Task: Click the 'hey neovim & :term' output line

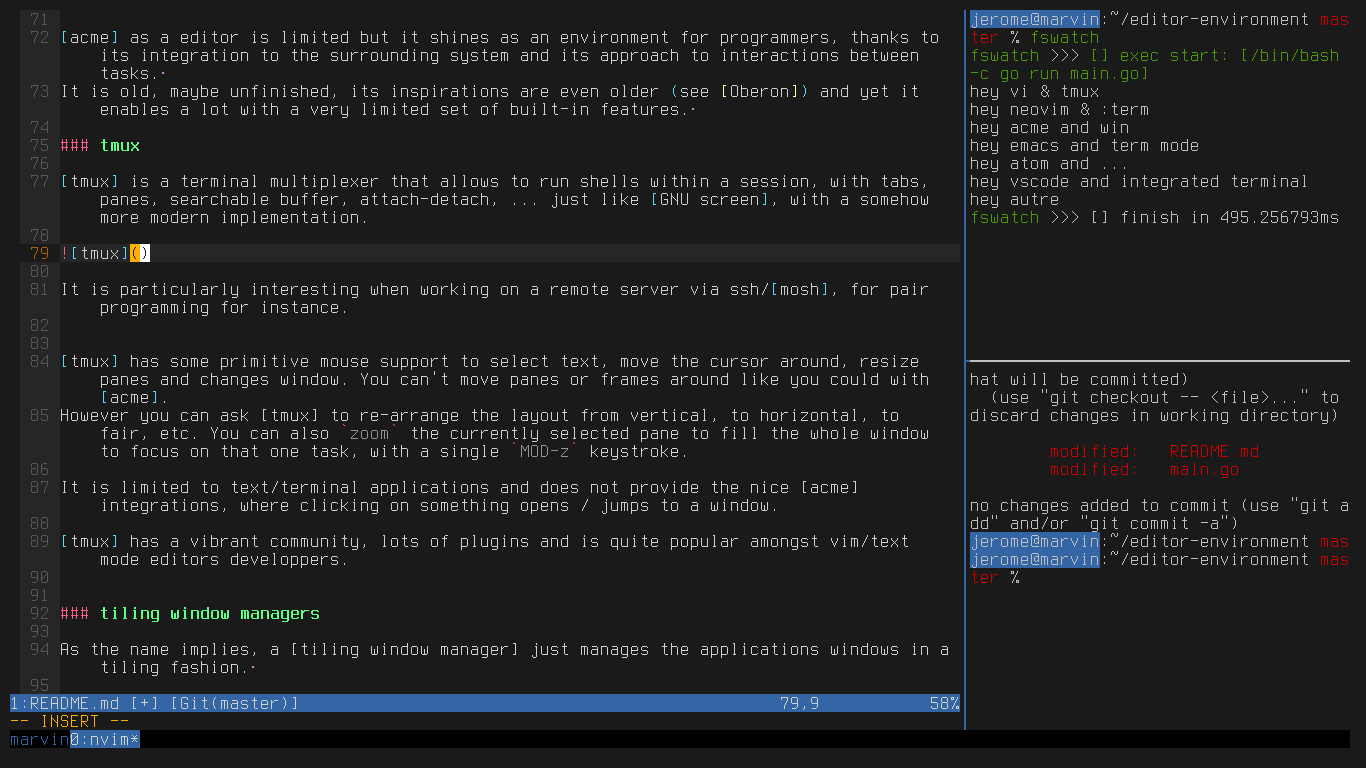Action: click(x=1060, y=109)
